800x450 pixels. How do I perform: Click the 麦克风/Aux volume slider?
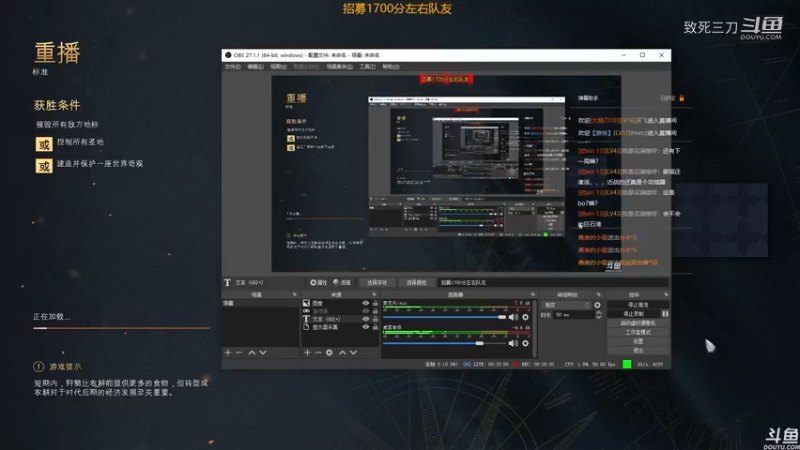(x=444, y=317)
